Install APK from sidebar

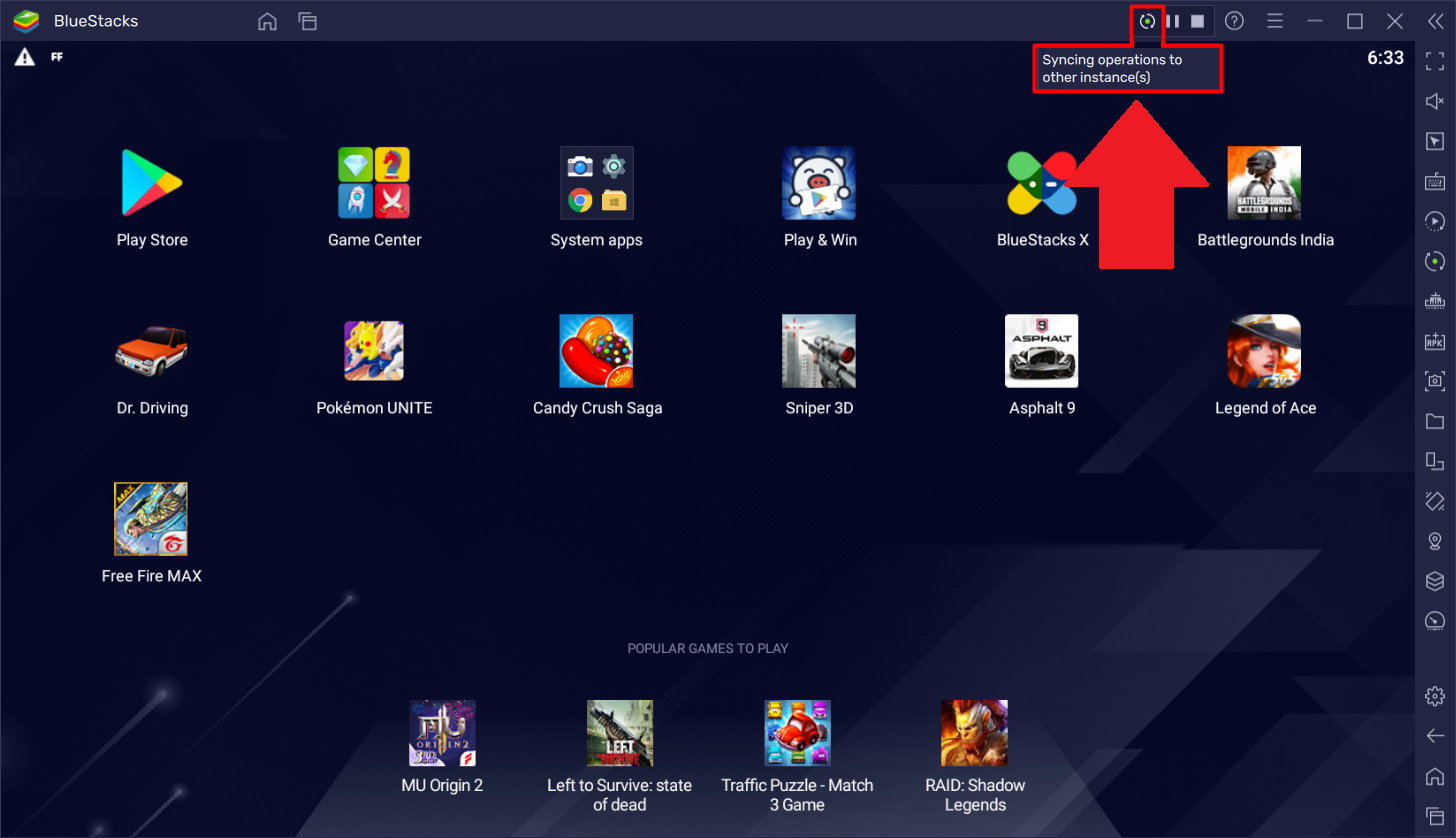(x=1435, y=340)
